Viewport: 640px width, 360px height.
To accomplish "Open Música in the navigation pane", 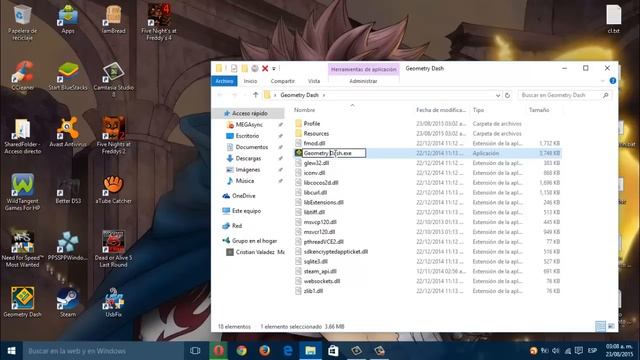I will (x=244, y=181).
